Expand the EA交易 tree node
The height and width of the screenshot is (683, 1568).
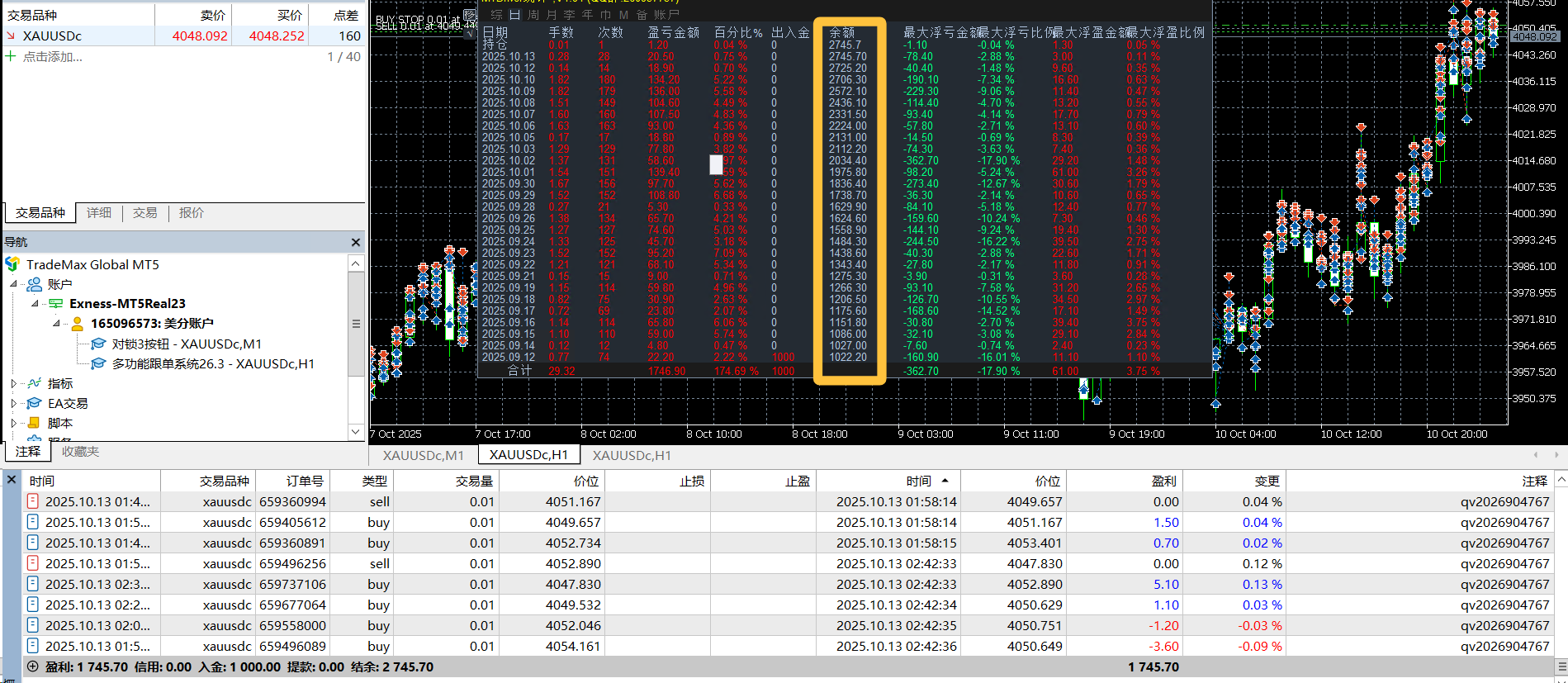point(14,403)
